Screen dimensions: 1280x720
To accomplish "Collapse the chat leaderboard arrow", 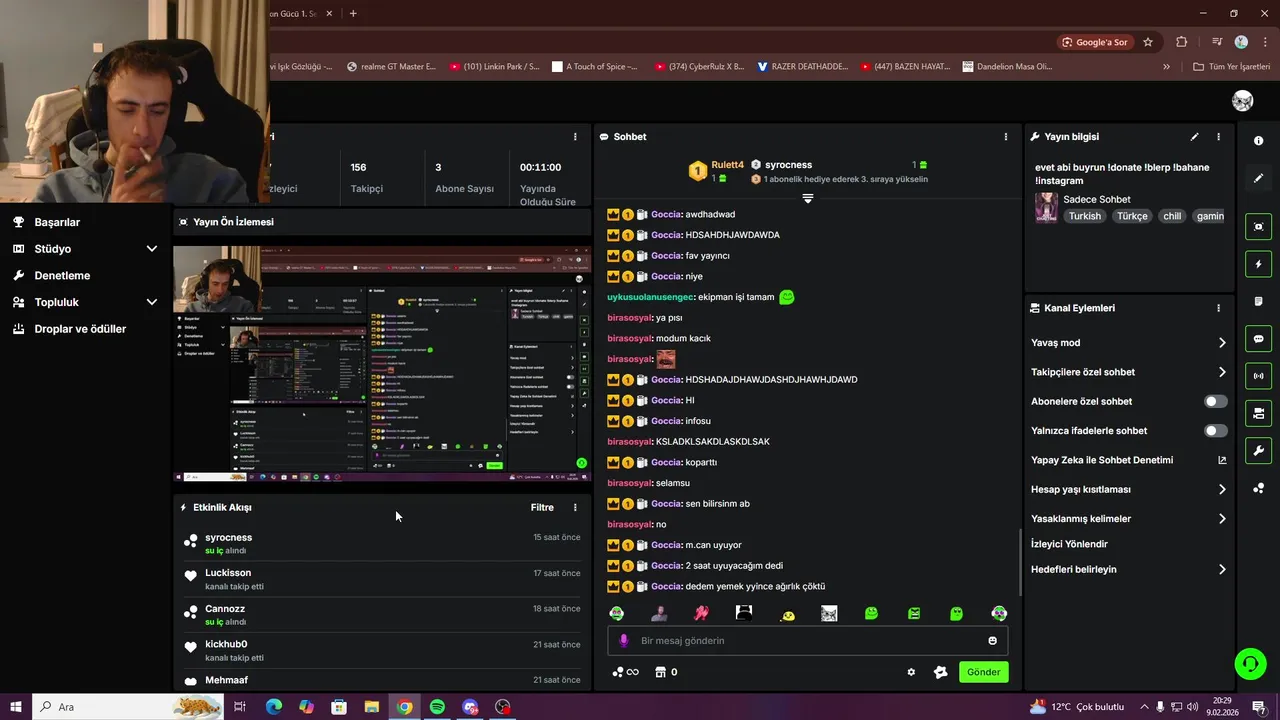I will pos(808,198).
